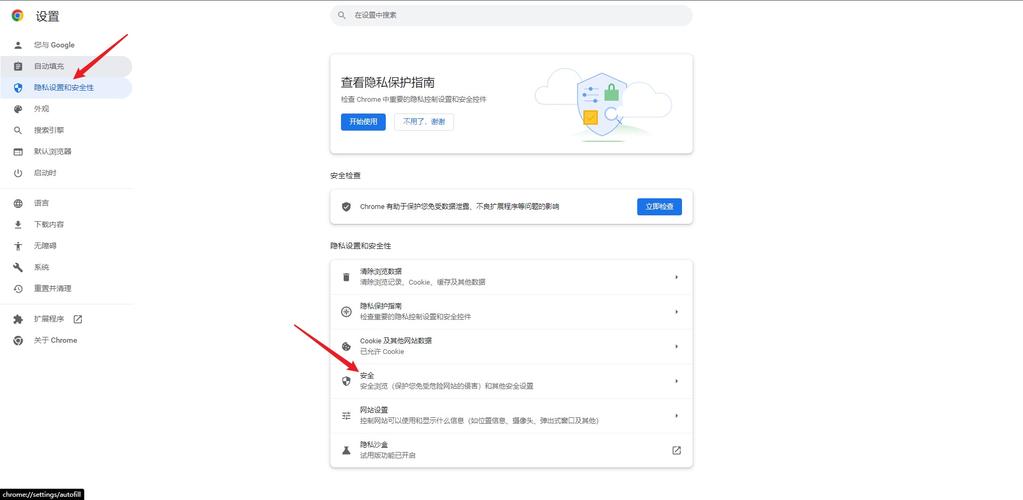Open 下载内容 settings section
The width and height of the screenshot is (1023, 500).
click(x=66, y=225)
